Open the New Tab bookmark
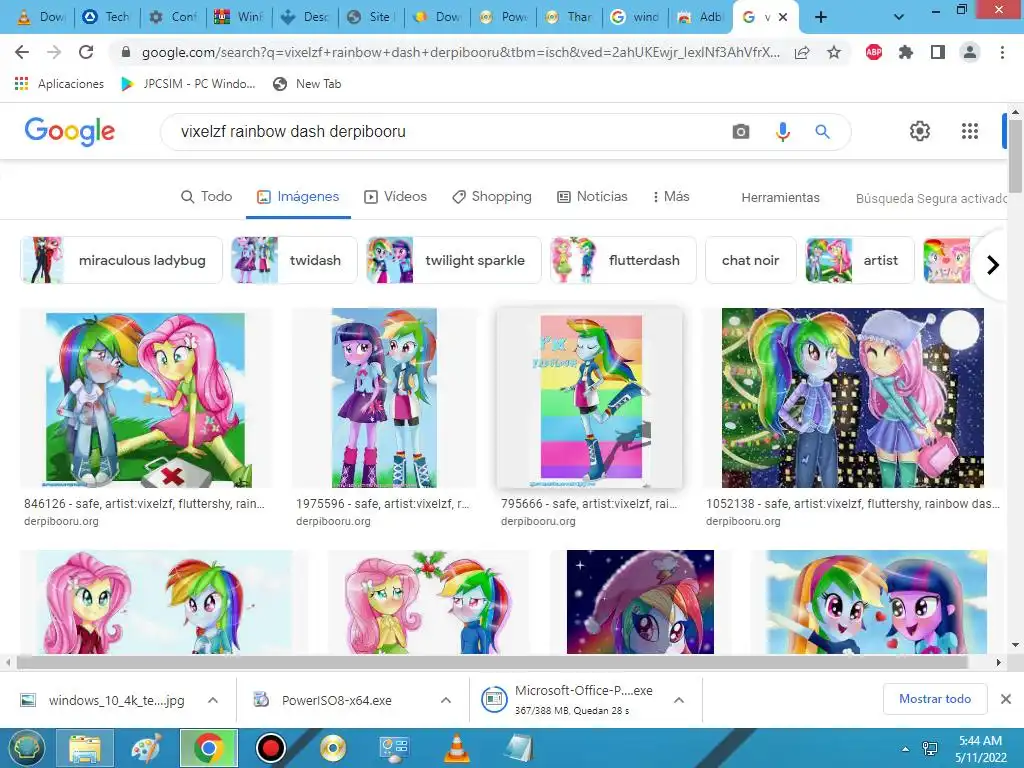Viewport: 1024px width, 768px height. pyautogui.click(x=308, y=84)
